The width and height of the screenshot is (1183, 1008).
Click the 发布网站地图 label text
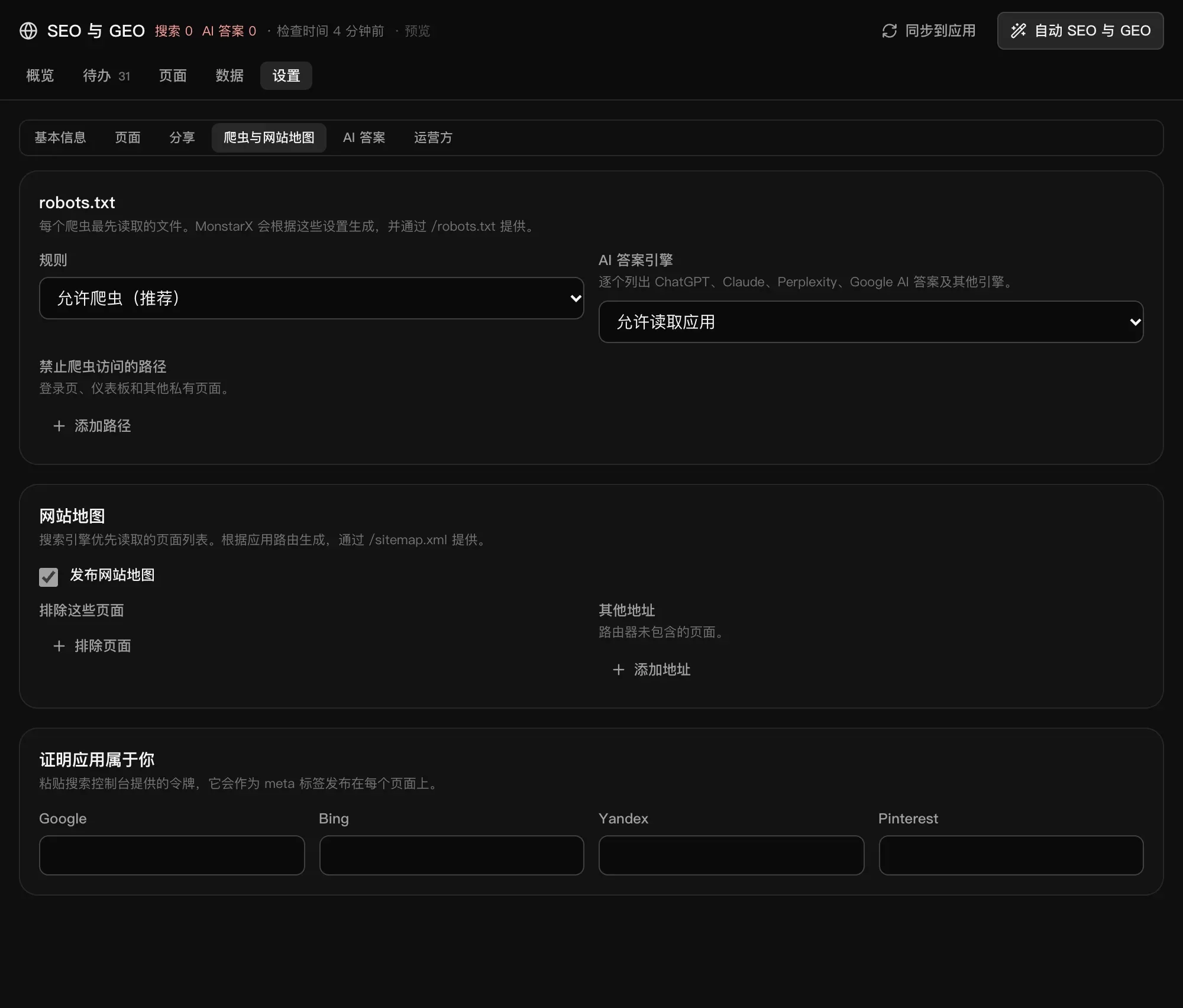[112, 575]
